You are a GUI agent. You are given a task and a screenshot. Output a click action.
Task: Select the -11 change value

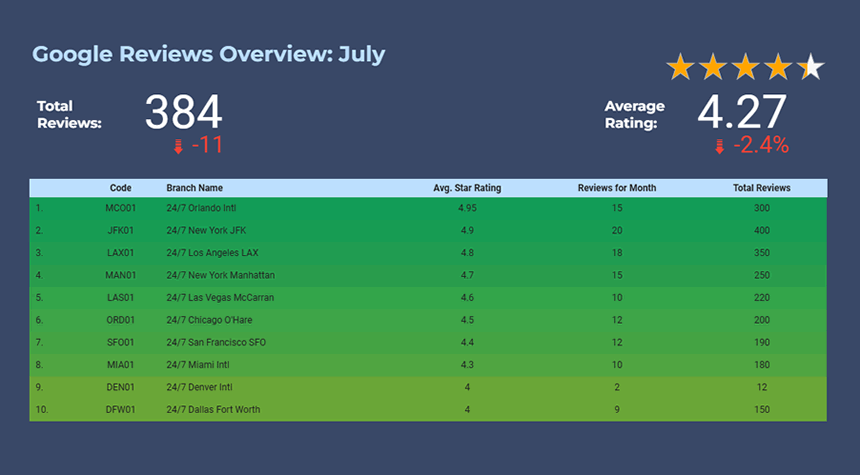[207, 145]
